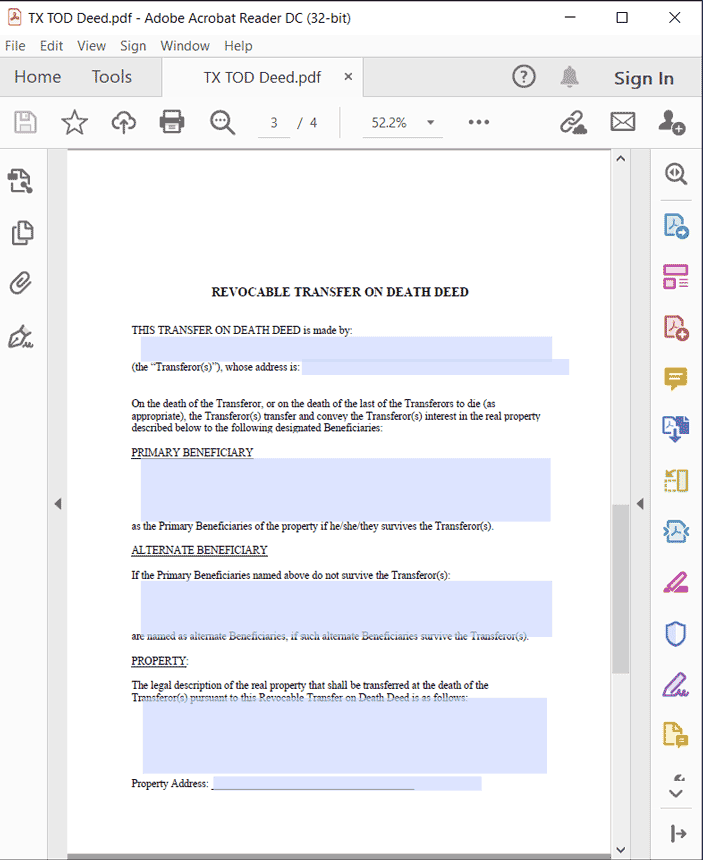Viewport: 703px width, 860px height.
Task: Click the Print file icon
Action: [172, 122]
